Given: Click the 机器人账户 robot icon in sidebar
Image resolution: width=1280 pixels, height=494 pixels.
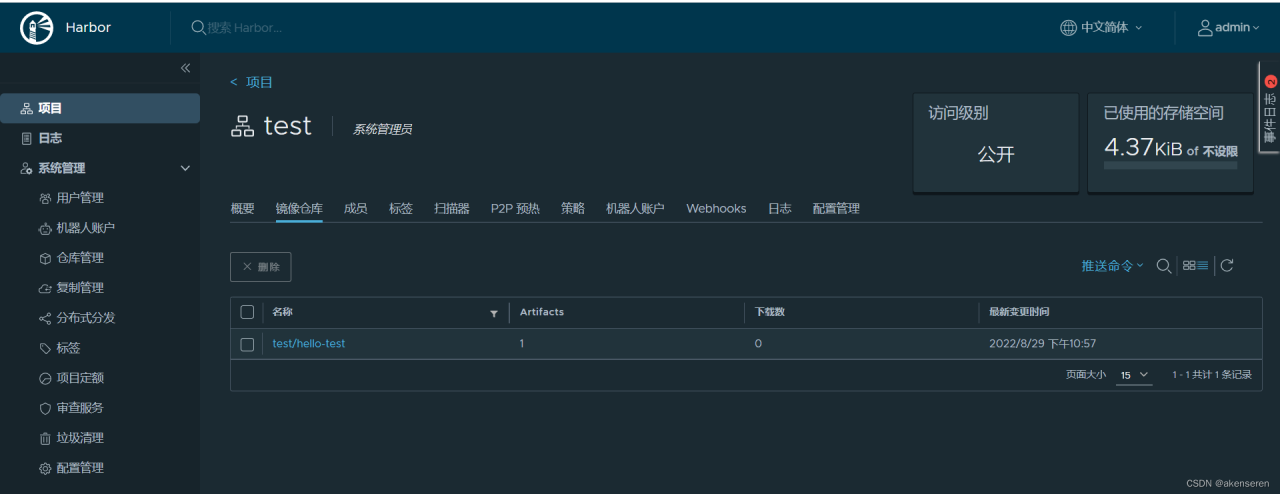Looking at the screenshot, I should point(45,228).
